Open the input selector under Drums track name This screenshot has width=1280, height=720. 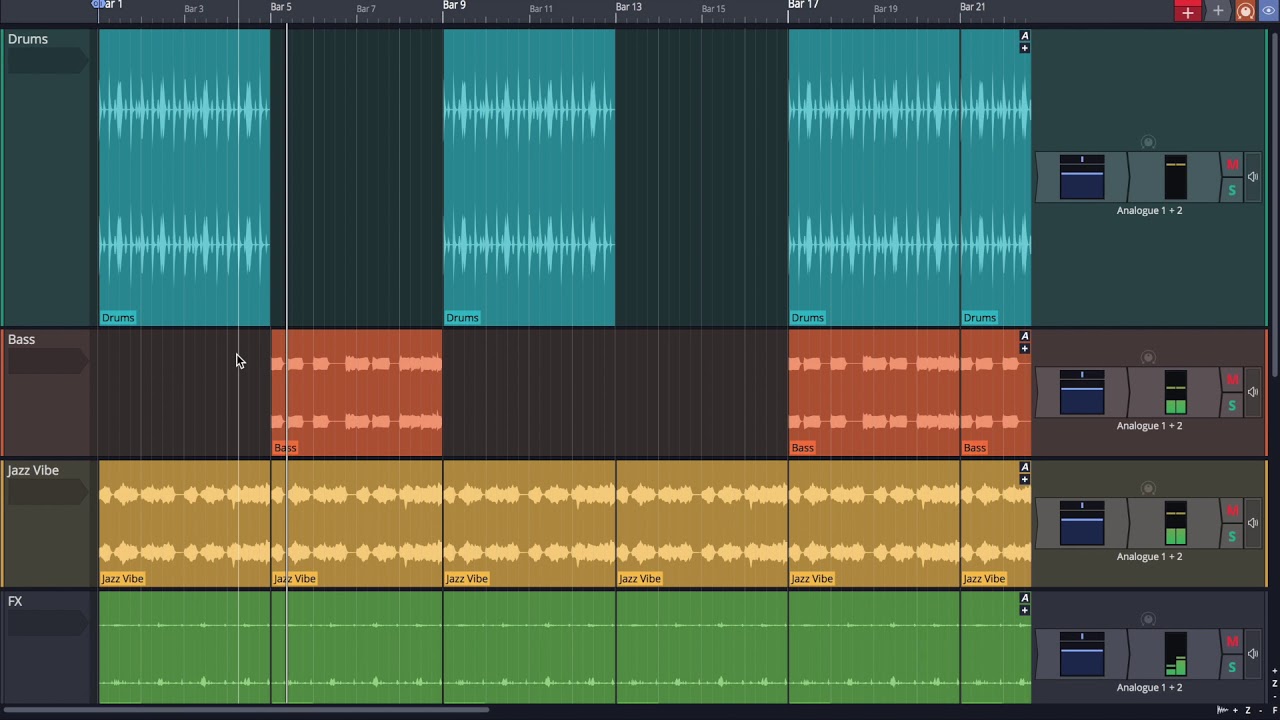(x=46, y=61)
